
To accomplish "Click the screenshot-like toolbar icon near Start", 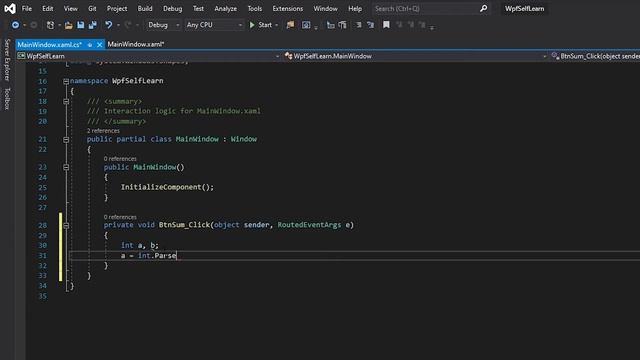I will (x=306, y=25).
